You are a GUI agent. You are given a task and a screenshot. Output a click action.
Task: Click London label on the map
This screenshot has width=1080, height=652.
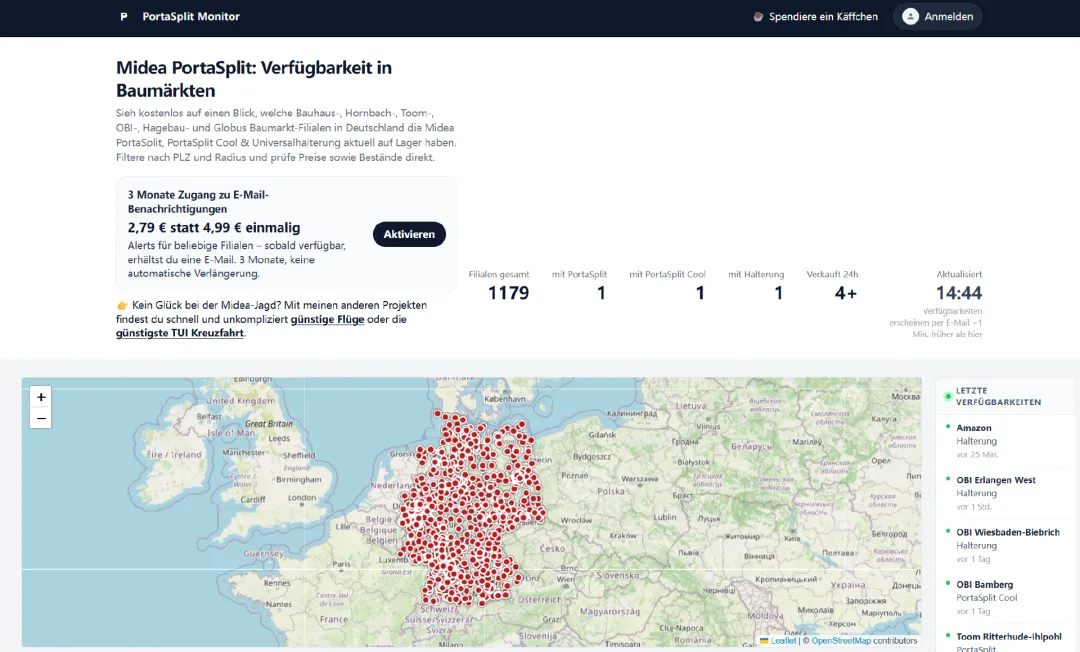302,497
